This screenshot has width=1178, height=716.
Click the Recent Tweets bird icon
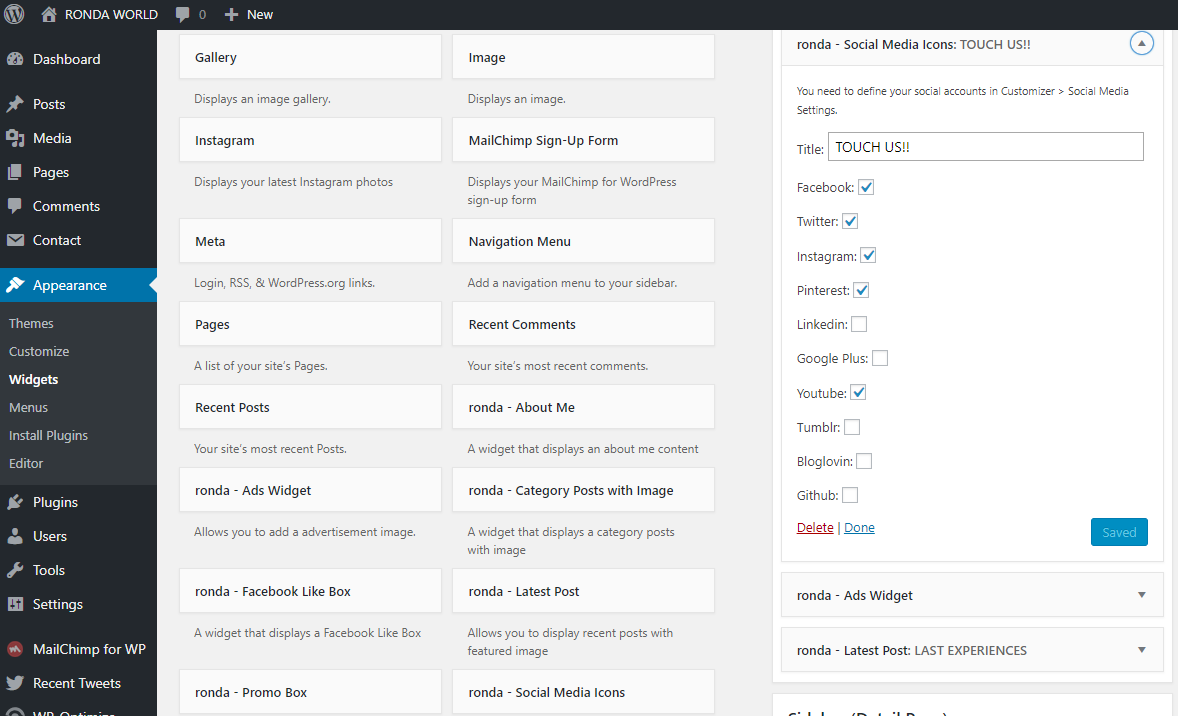[x=15, y=683]
